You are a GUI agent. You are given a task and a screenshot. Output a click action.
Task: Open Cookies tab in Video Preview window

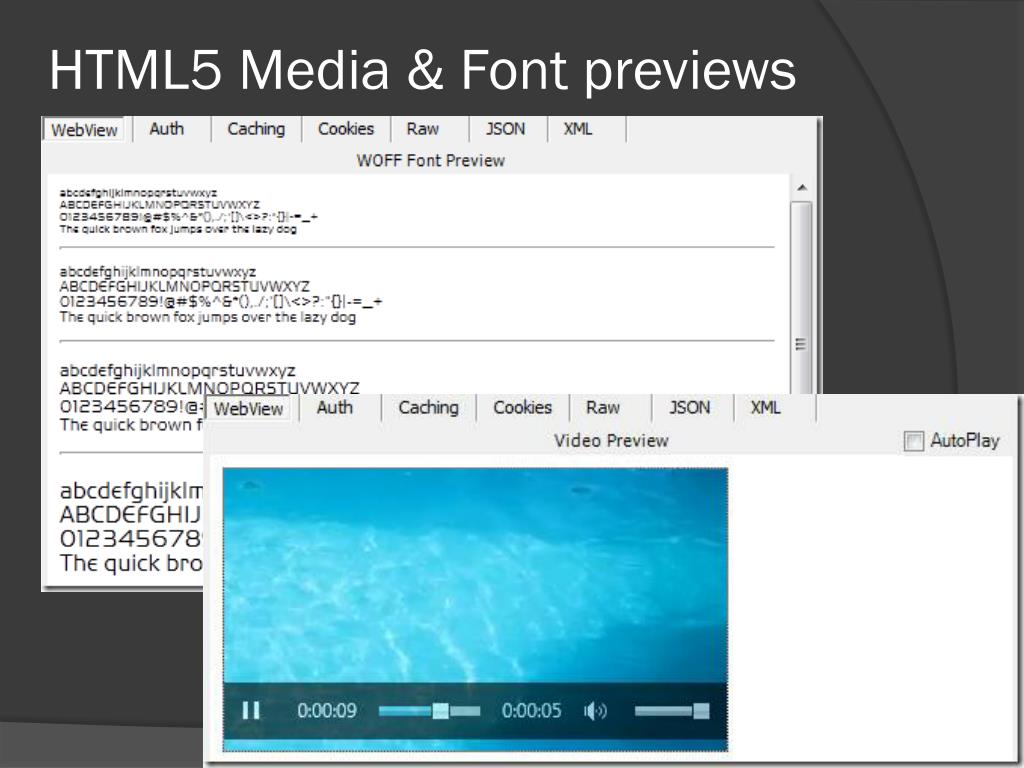[522, 408]
